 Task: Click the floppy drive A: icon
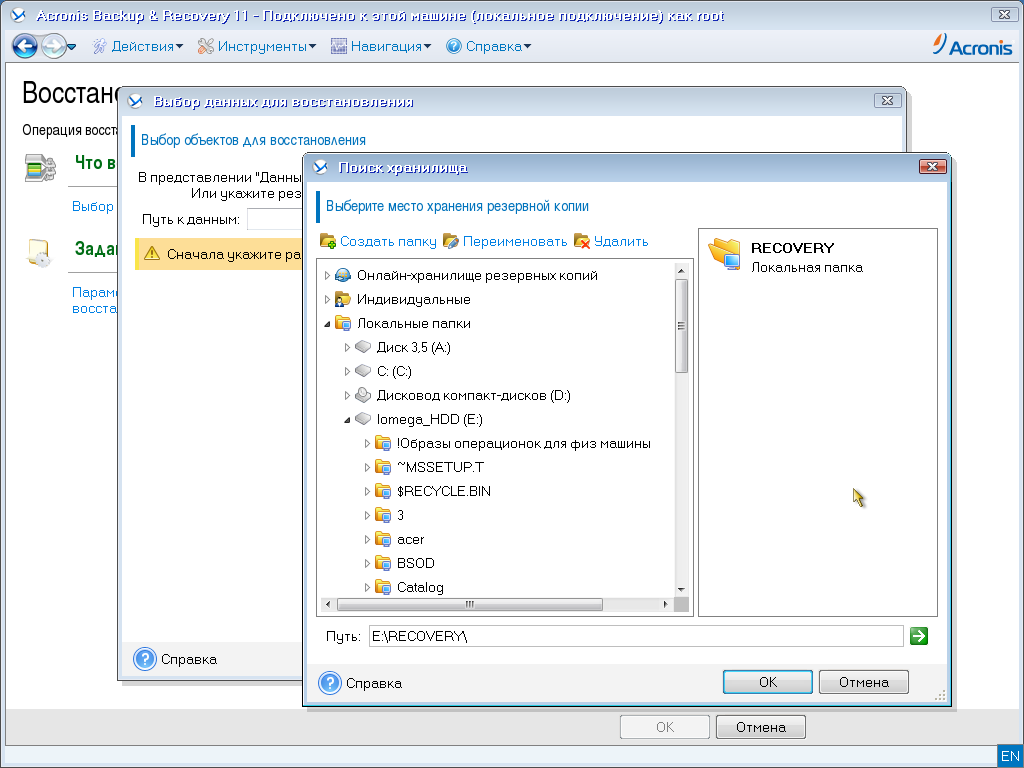tap(363, 347)
